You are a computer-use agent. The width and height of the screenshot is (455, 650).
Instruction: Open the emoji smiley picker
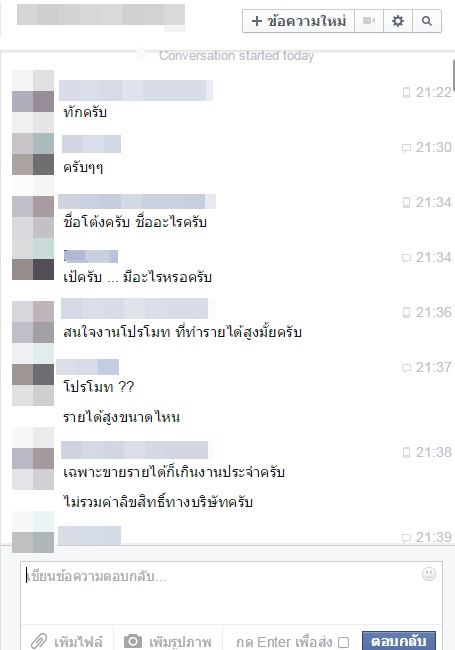coord(429,574)
